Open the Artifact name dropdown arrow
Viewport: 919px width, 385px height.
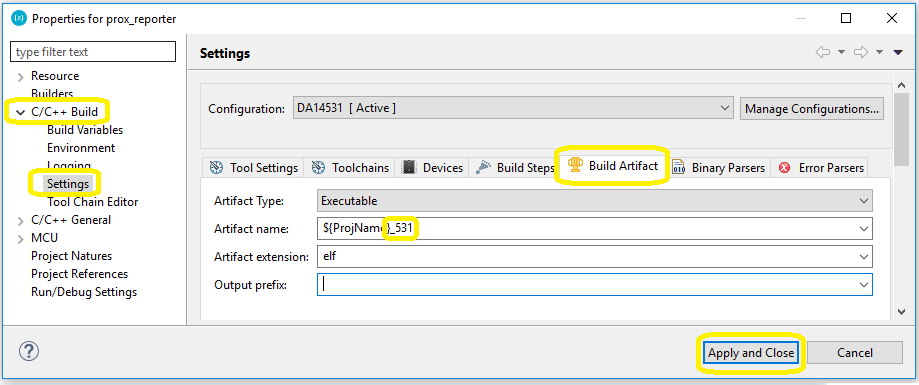[x=863, y=229]
